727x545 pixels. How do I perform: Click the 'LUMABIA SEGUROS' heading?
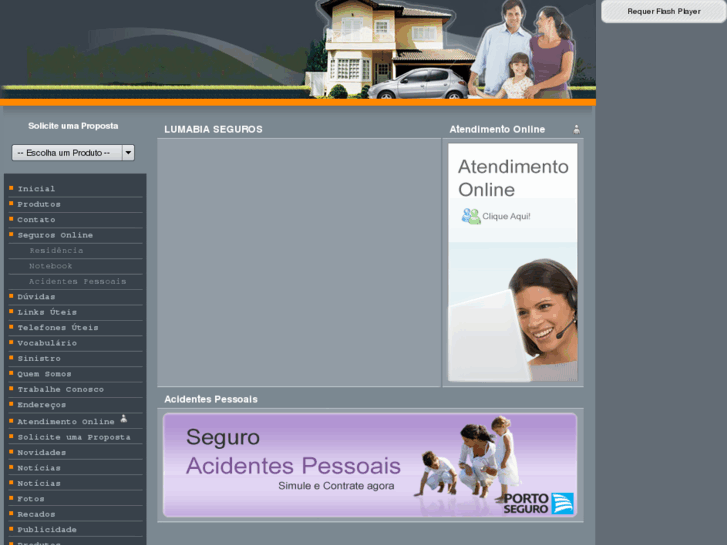point(213,129)
